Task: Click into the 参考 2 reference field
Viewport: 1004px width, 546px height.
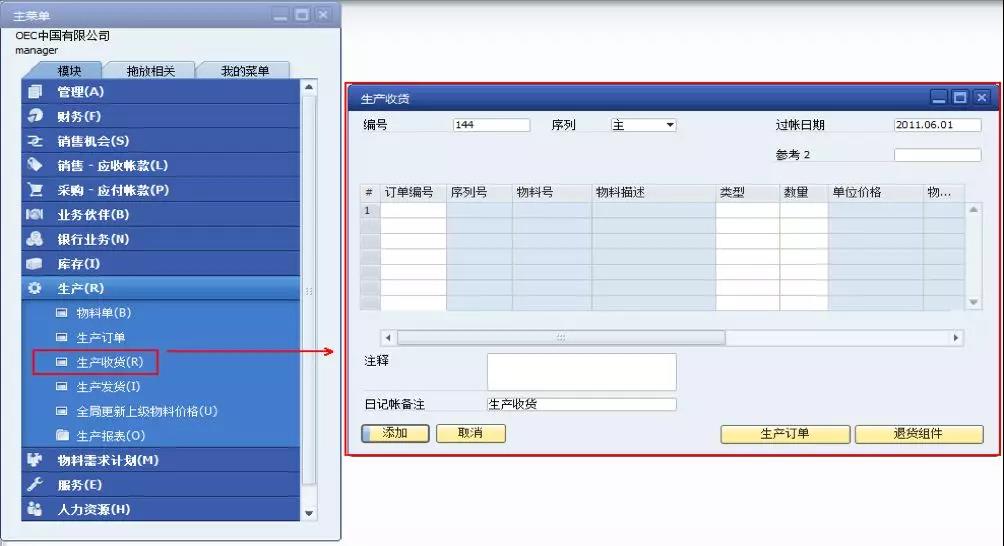Action: click(937, 155)
